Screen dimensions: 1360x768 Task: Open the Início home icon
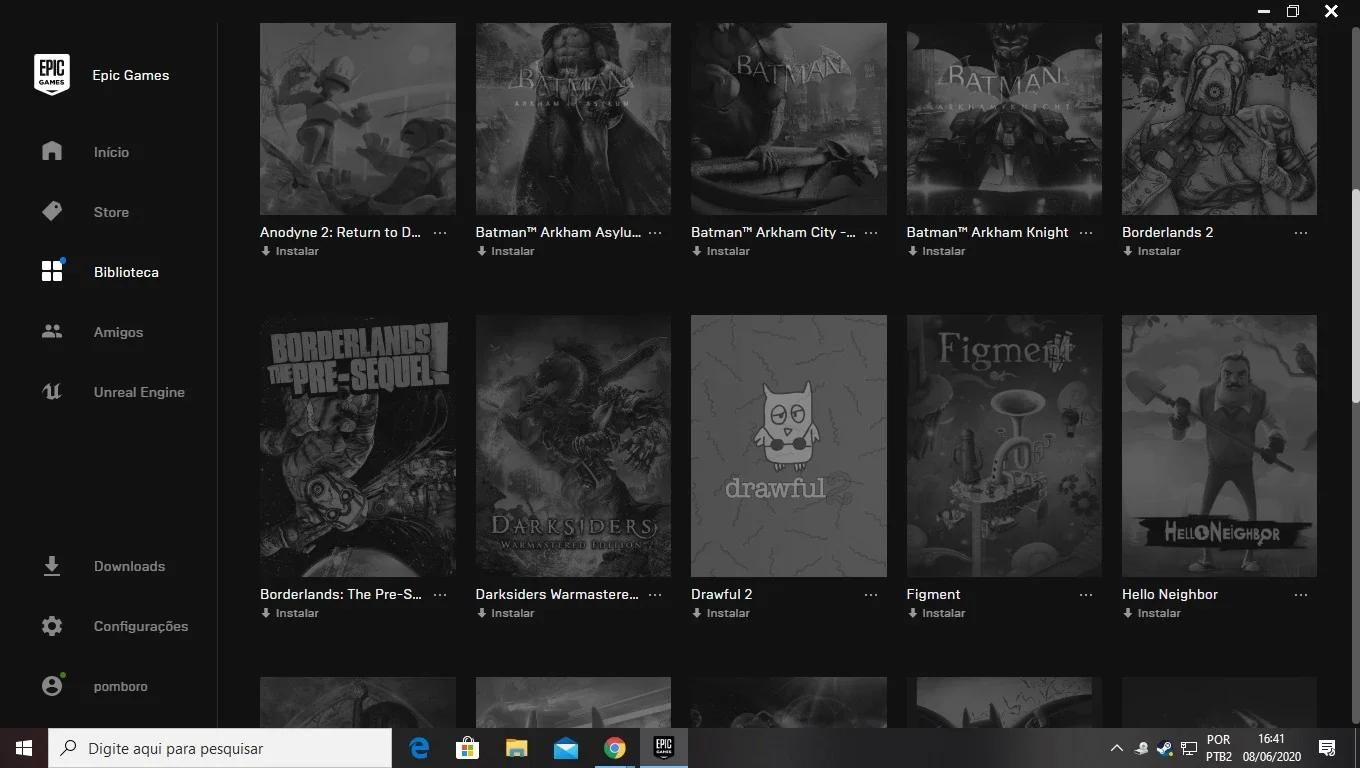(52, 151)
